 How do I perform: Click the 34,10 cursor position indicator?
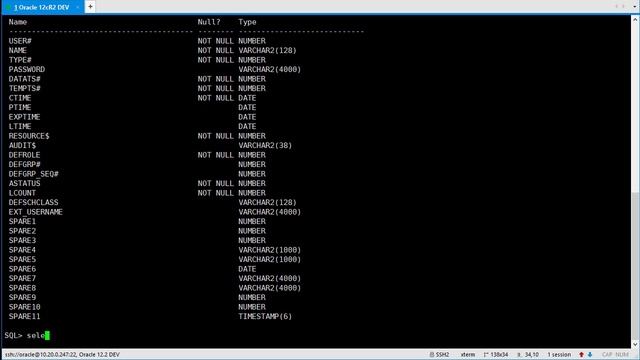pyautogui.click(x=528, y=355)
